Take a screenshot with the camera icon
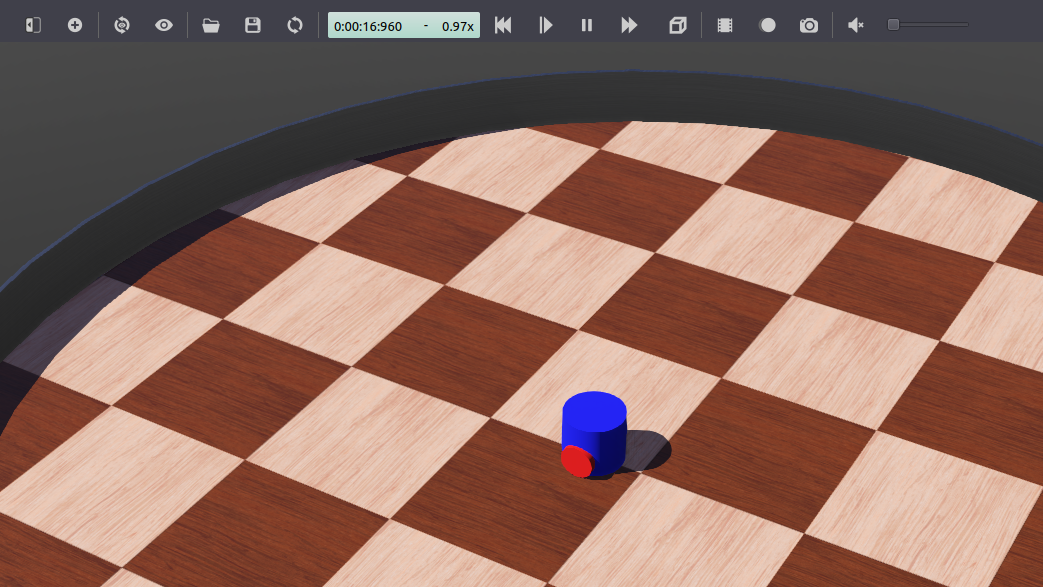The width and height of the screenshot is (1043, 587). pyautogui.click(x=808, y=25)
